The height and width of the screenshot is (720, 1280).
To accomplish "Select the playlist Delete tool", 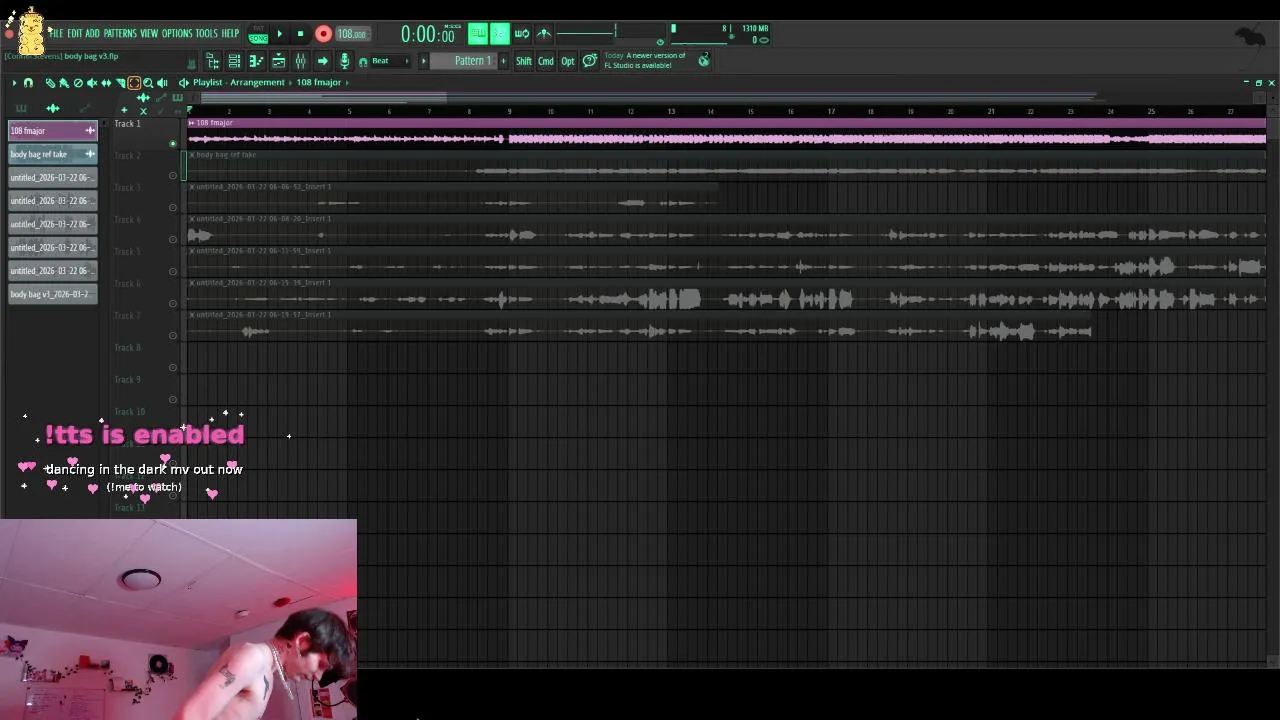I will click(x=78, y=83).
